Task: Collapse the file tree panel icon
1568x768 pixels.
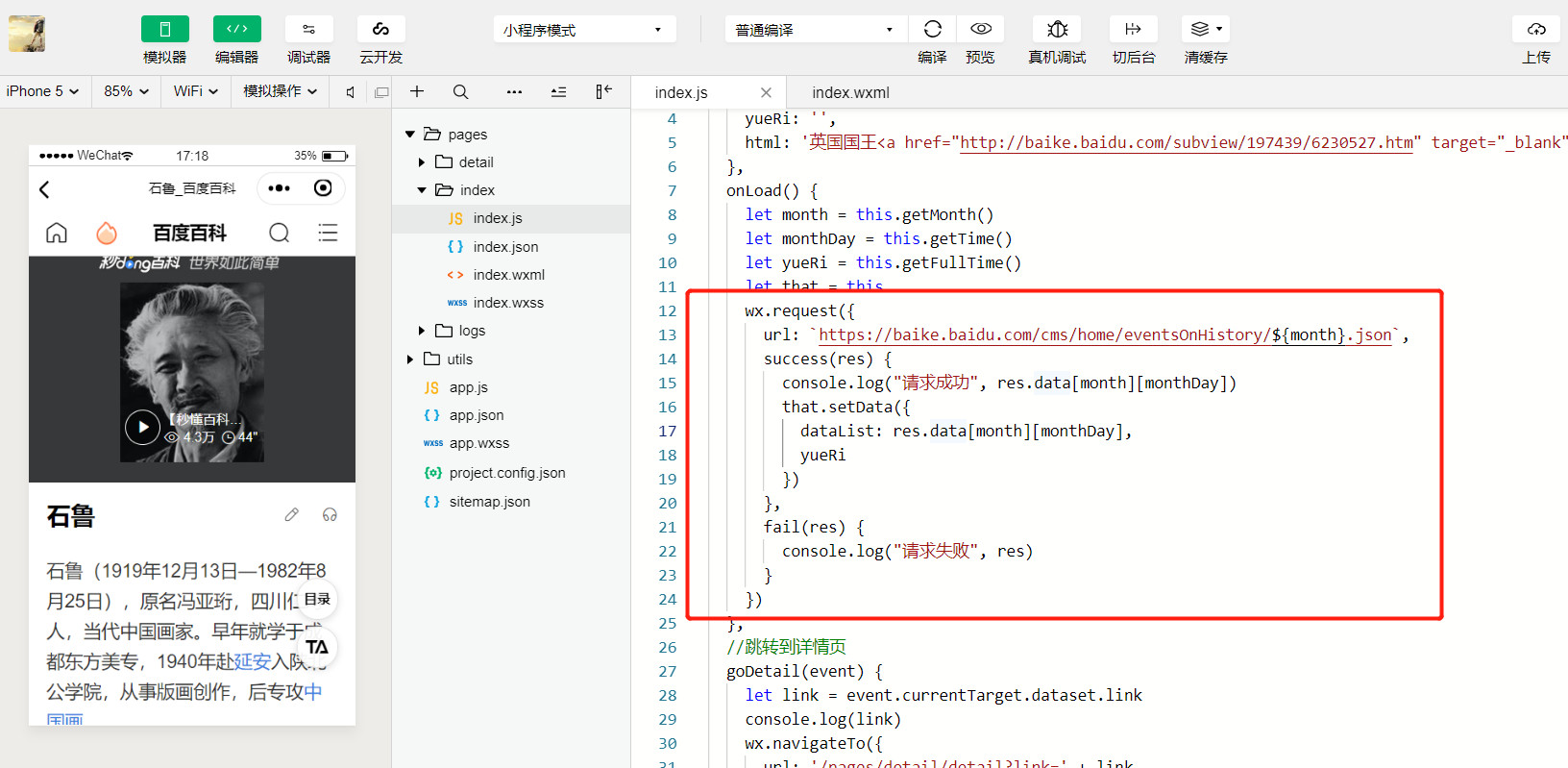Action: (603, 91)
